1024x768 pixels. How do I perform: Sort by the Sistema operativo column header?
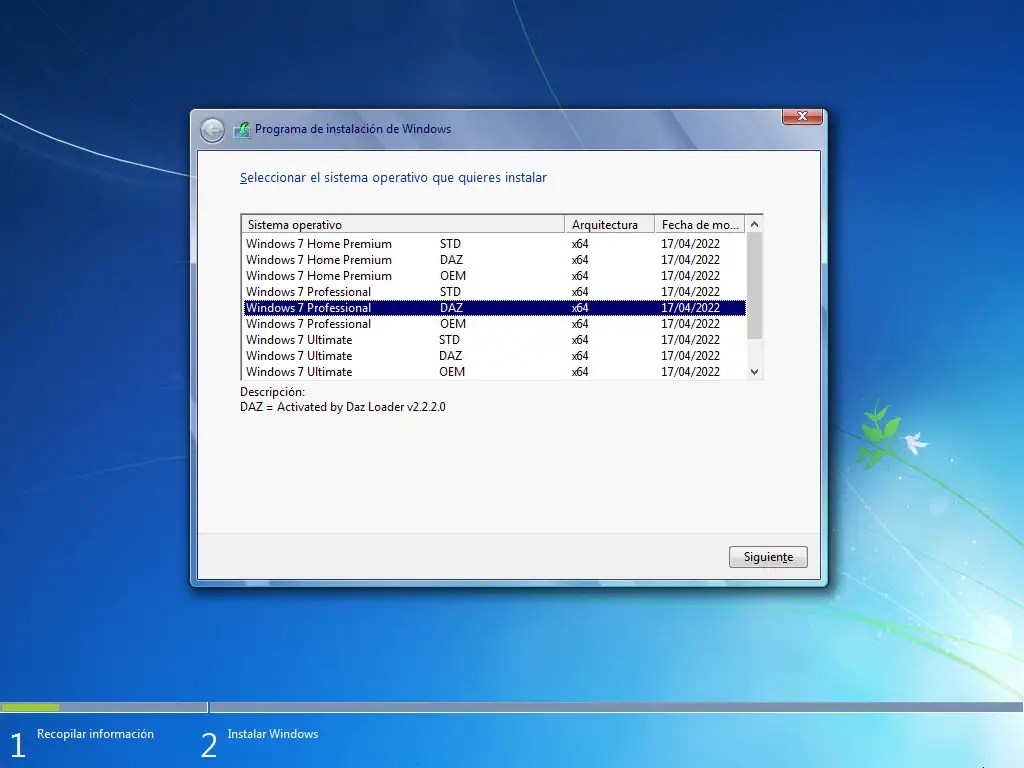click(x=400, y=223)
